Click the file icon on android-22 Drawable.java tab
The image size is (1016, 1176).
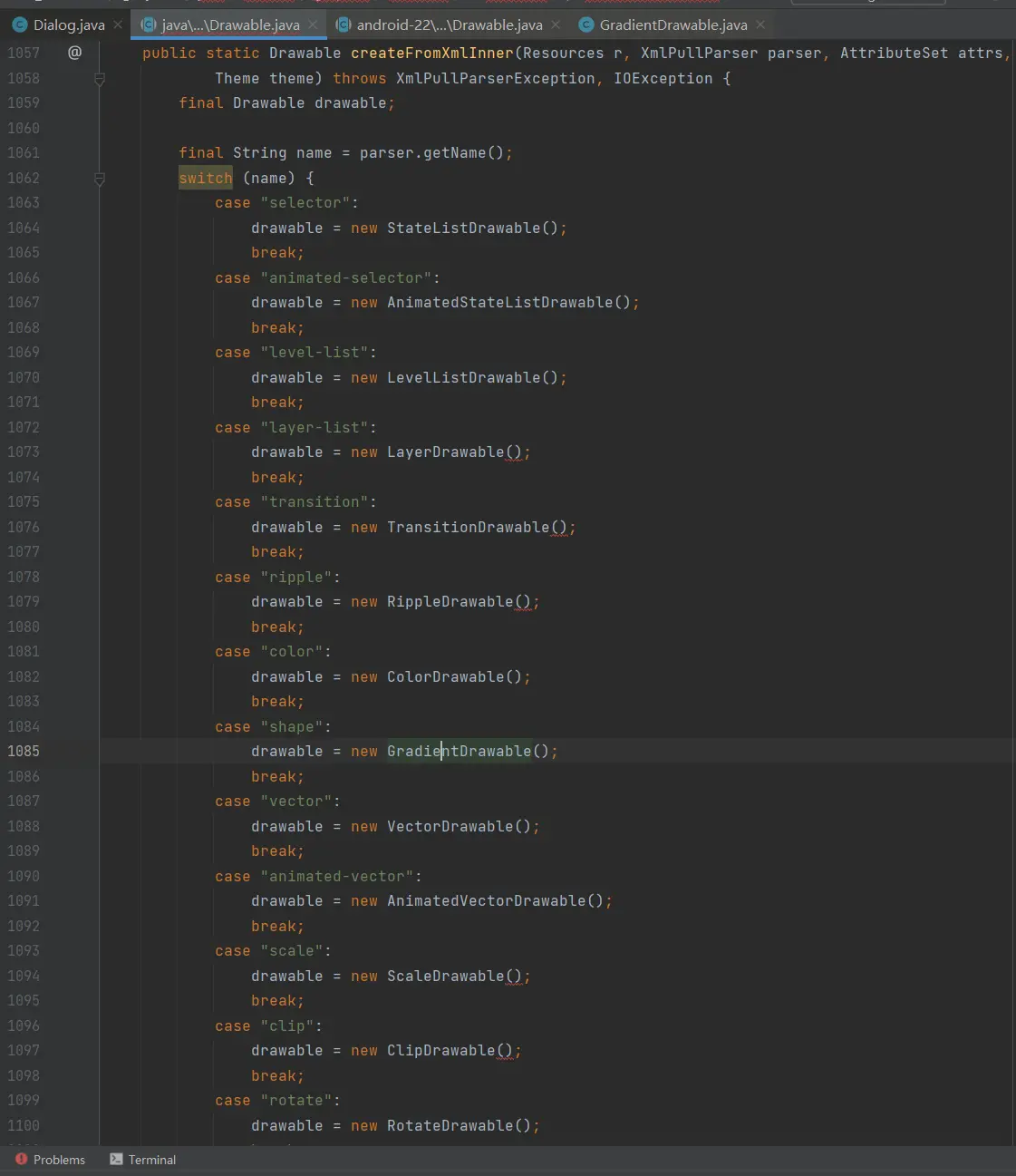(x=344, y=24)
